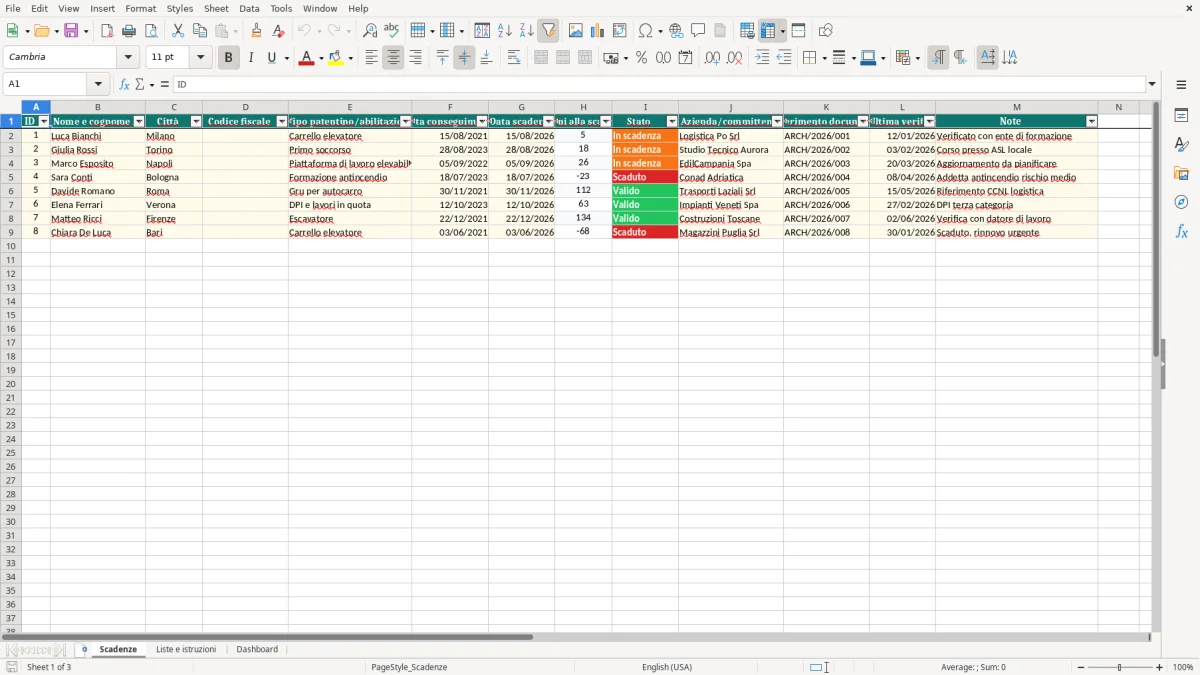The width and height of the screenshot is (1200, 675).
Task: Click the Save document icon
Action: [71, 31]
